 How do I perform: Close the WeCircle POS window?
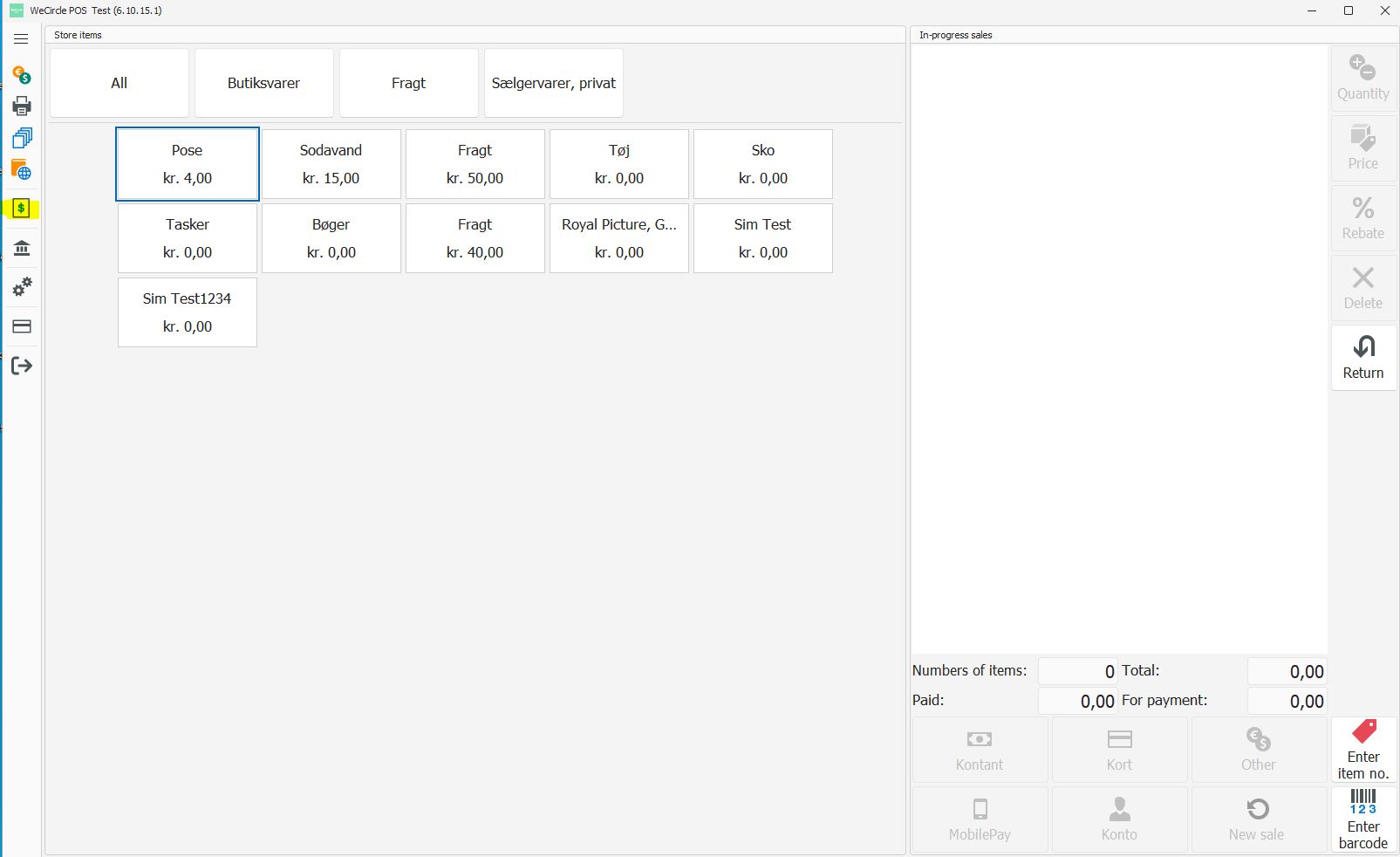(1384, 10)
